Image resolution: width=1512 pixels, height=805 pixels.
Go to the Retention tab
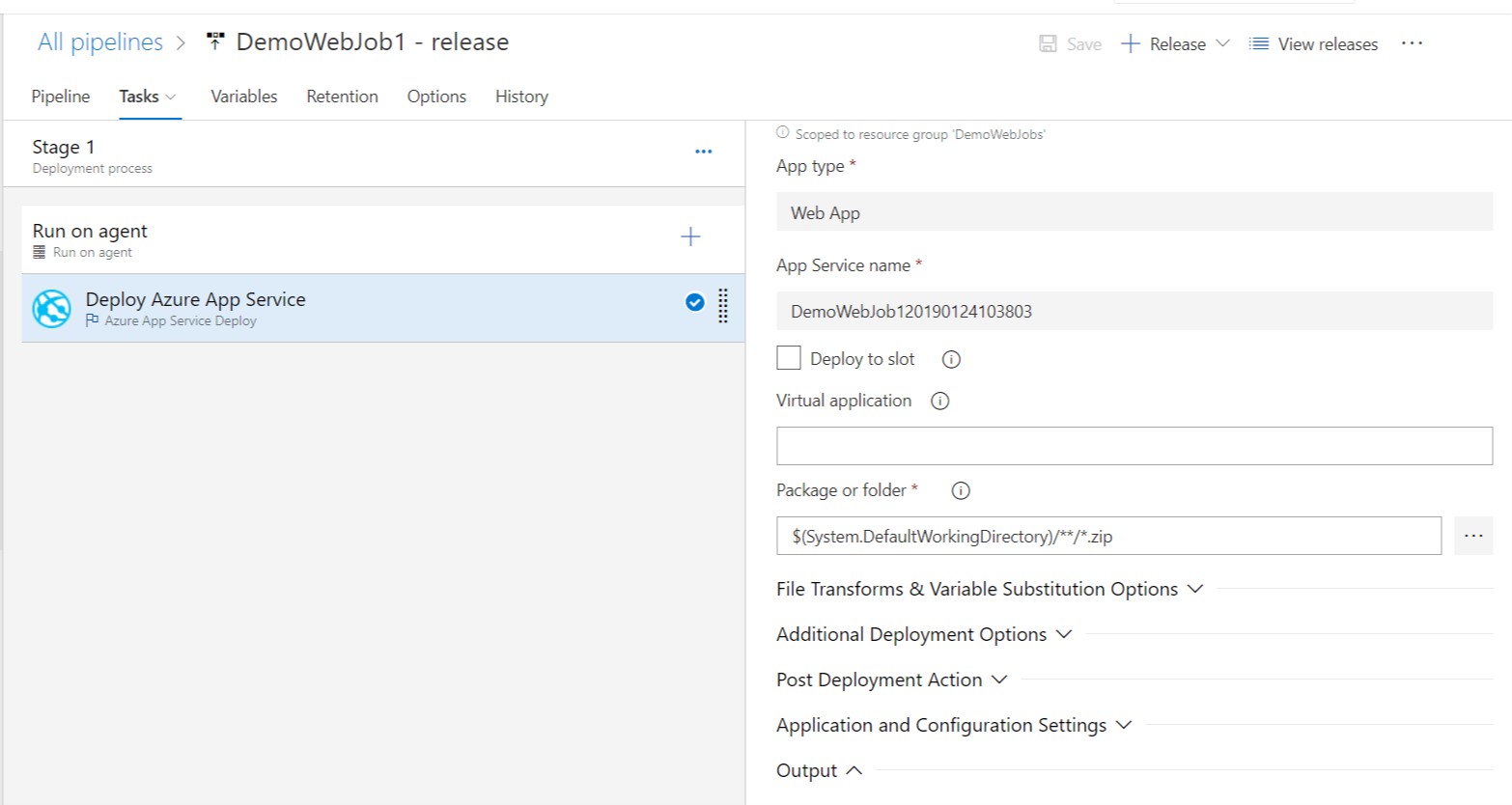tap(343, 97)
